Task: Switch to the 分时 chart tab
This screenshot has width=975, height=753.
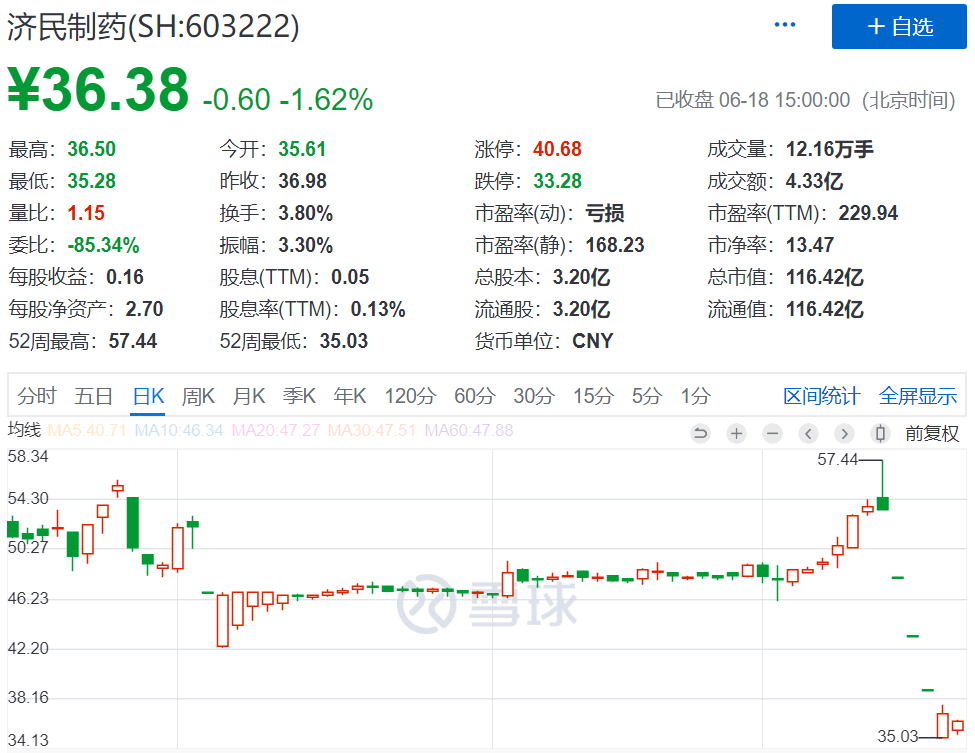Action: point(37,396)
